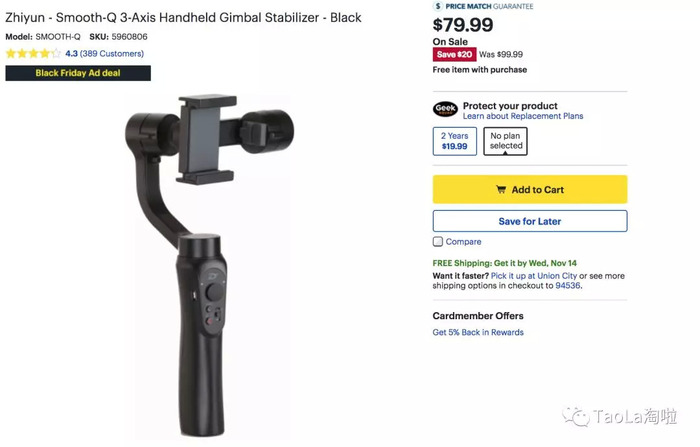Add the gimbal to cart
Image resolution: width=700 pixels, height=447 pixels.
pos(530,189)
